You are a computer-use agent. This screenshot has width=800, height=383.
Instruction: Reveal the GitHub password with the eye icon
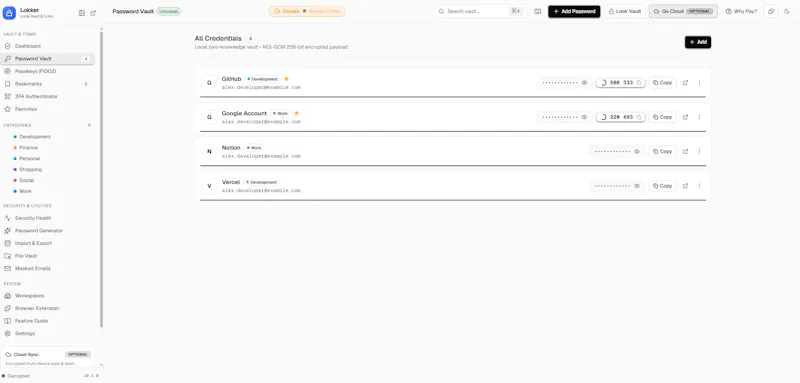pos(585,83)
